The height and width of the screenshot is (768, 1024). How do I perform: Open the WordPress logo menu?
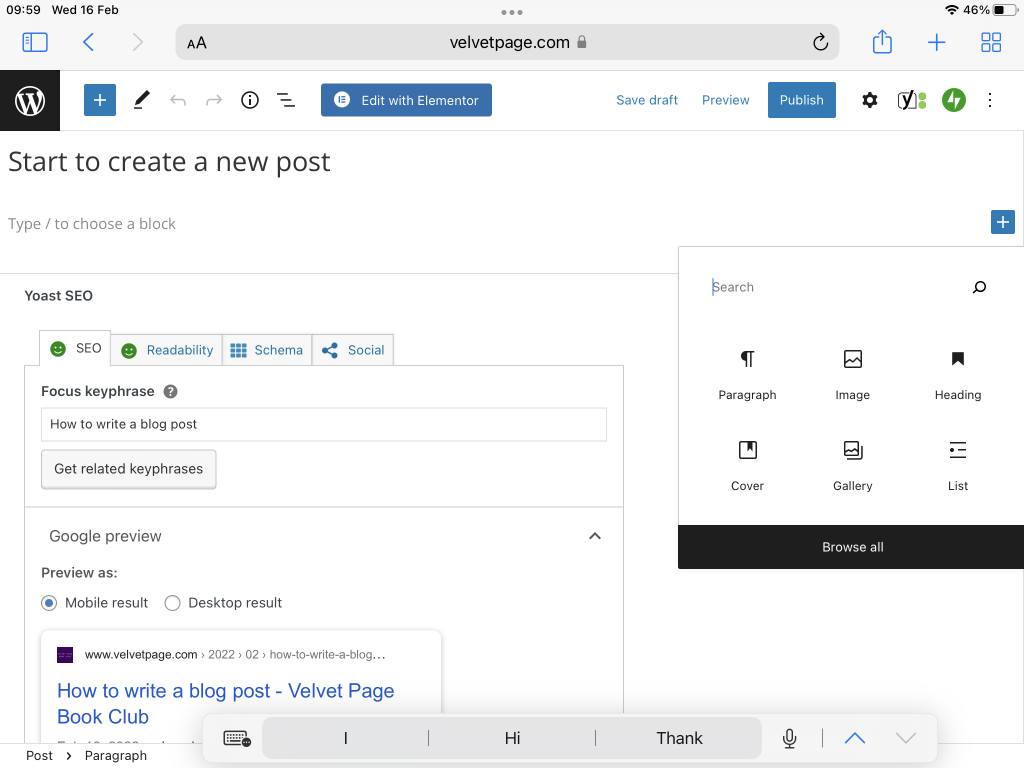(30, 101)
